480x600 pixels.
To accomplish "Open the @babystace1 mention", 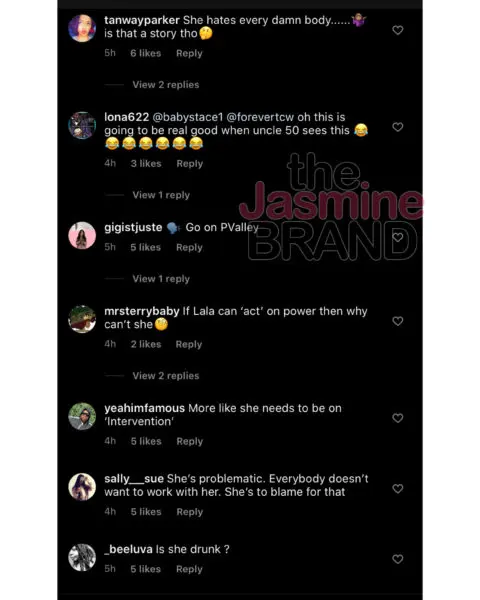I will click(188, 117).
